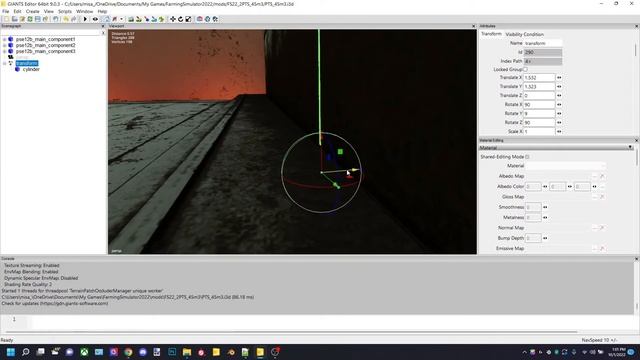Viewport: 640px width, 360px height.
Task: Close the Console panel
Action: [636, 259]
